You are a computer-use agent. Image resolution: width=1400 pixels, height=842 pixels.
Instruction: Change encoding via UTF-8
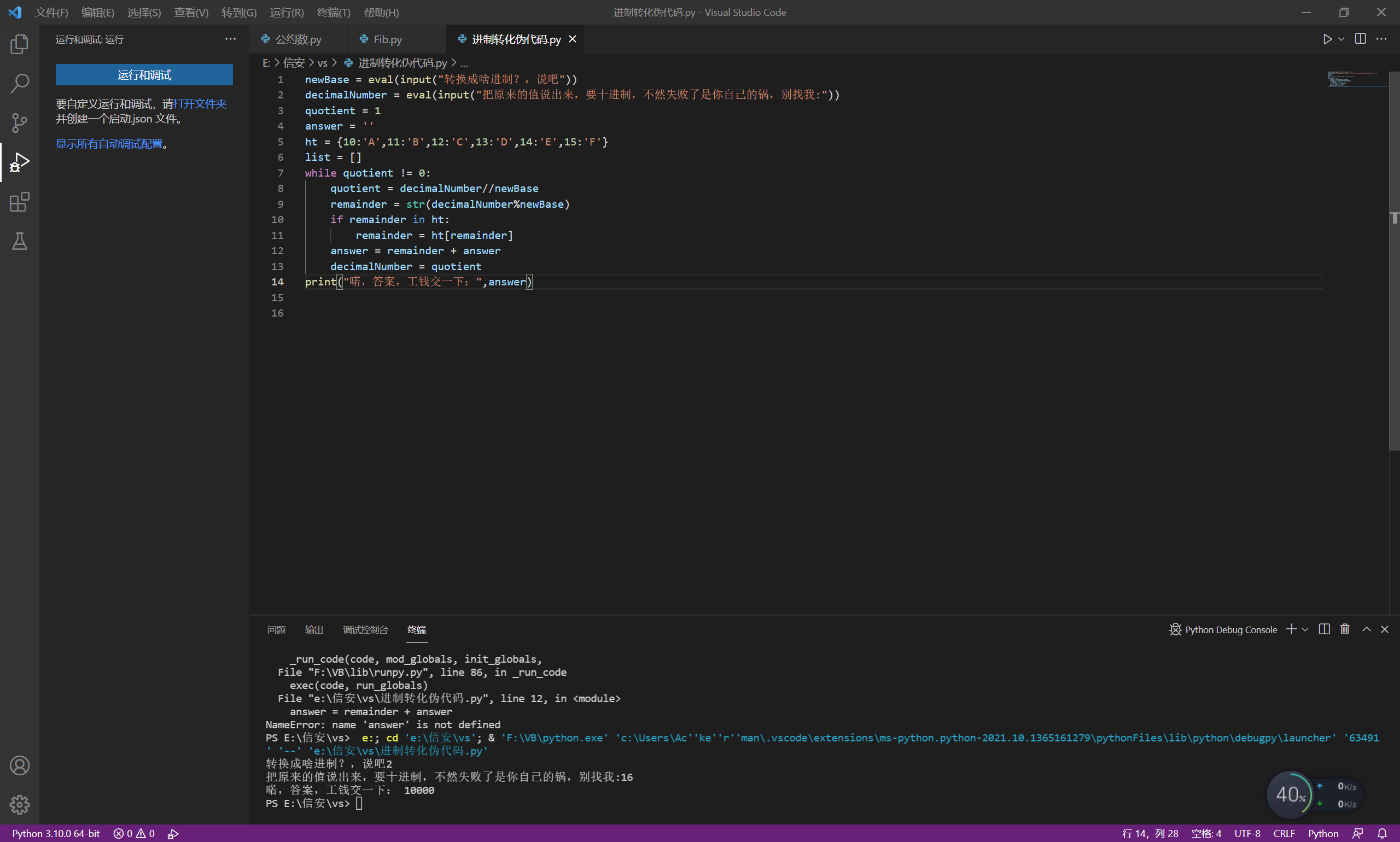coord(1247,833)
